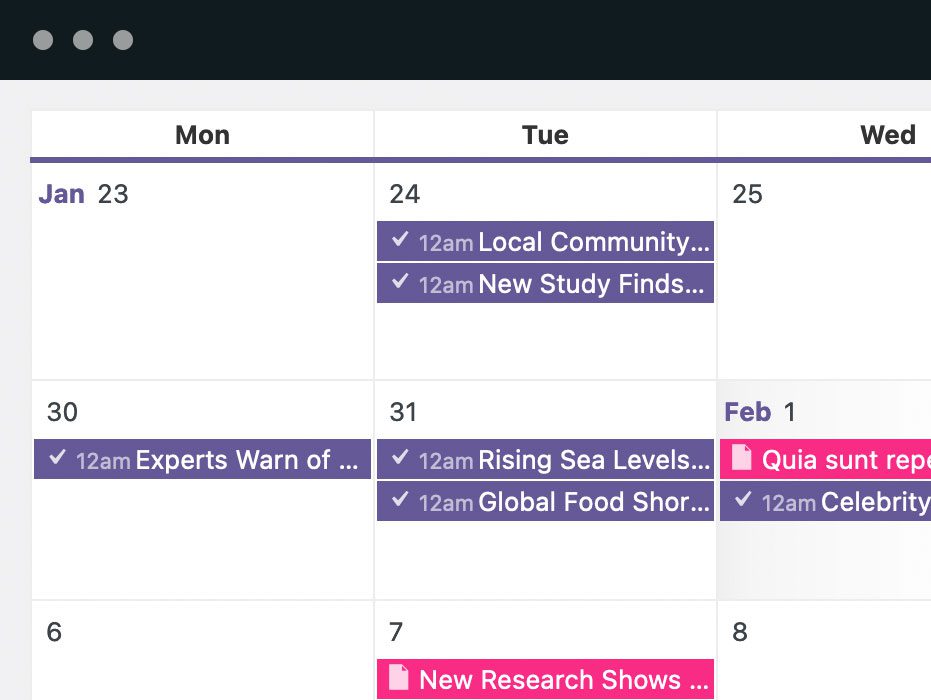Click checkmark icon on New Study Finds event
The height and width of the screenshot is (700, 931).
pos(400,282)
